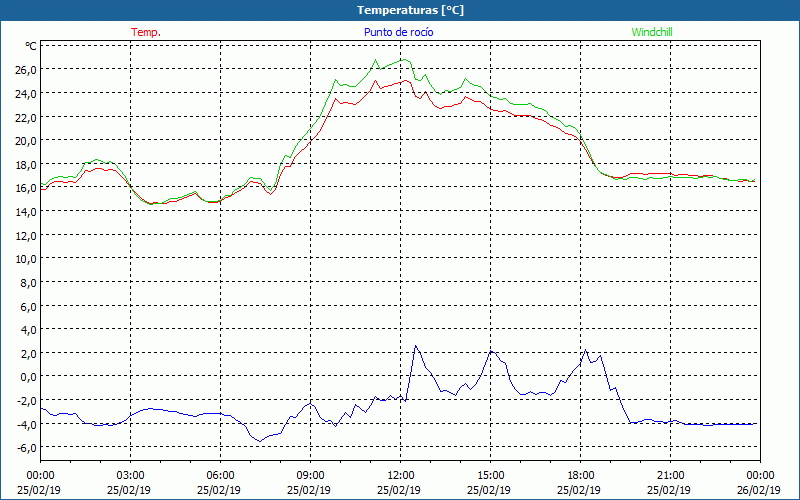Click the '°C' unit label on axis

point(31,46)
